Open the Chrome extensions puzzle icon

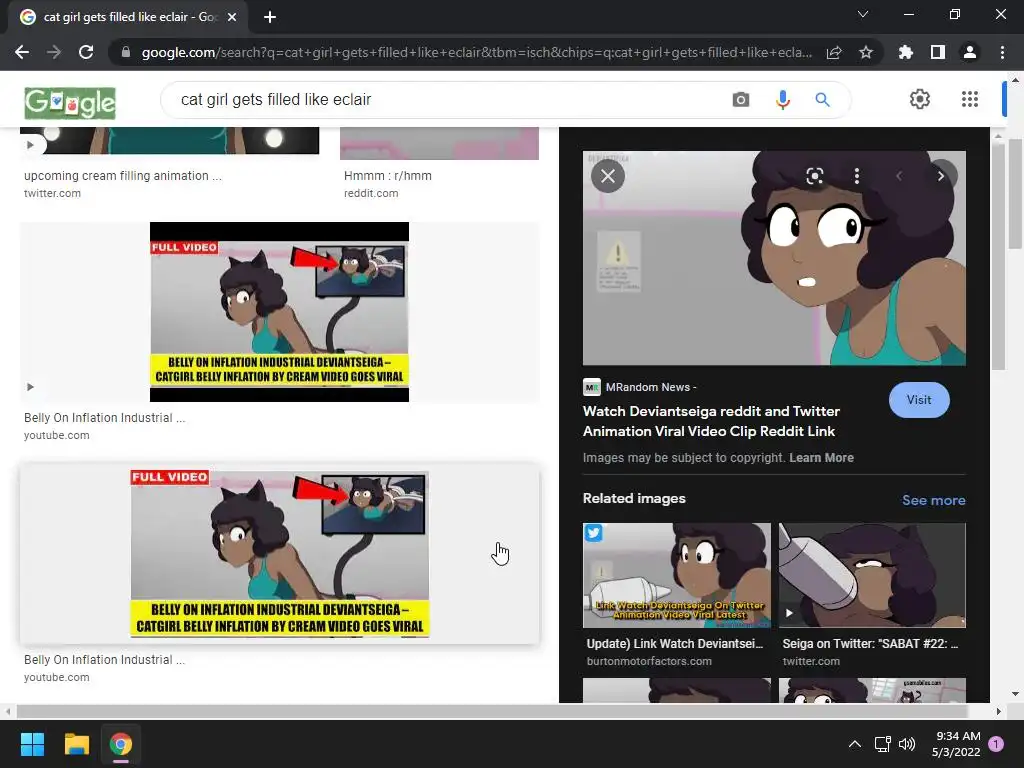click(906, 52)
